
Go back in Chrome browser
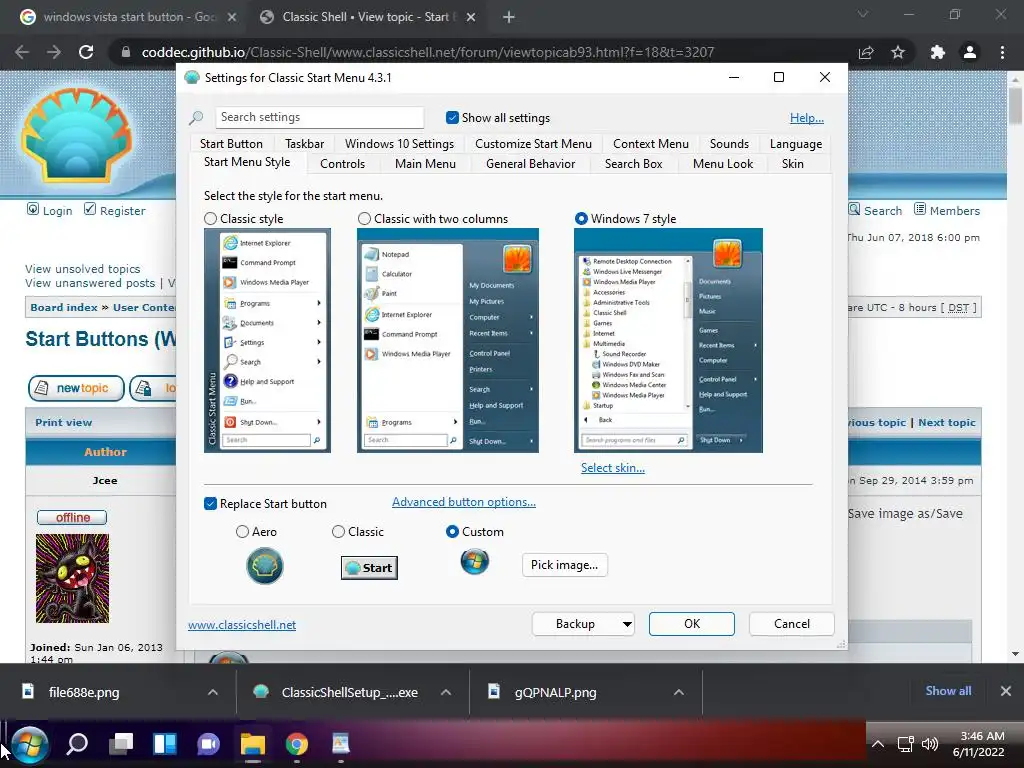[22, 52]
